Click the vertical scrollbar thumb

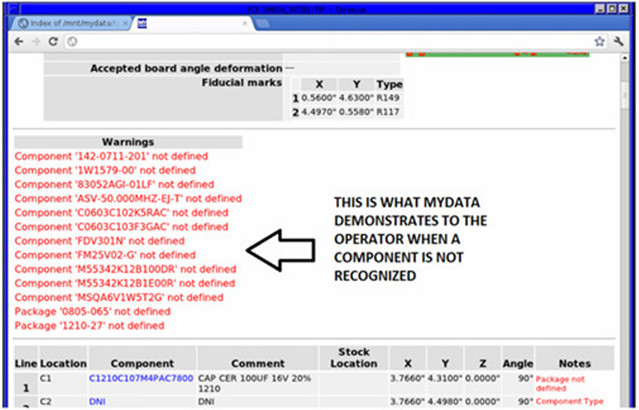pos(624,95)
